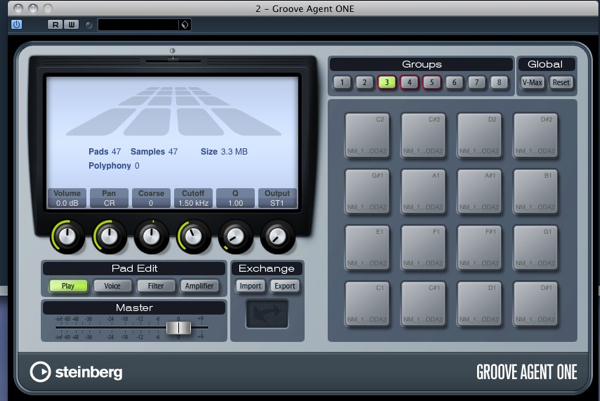The height and width of the screenshot is (401, 600).
Task: Click the Cutoff knob
Action: pos(194,236)
